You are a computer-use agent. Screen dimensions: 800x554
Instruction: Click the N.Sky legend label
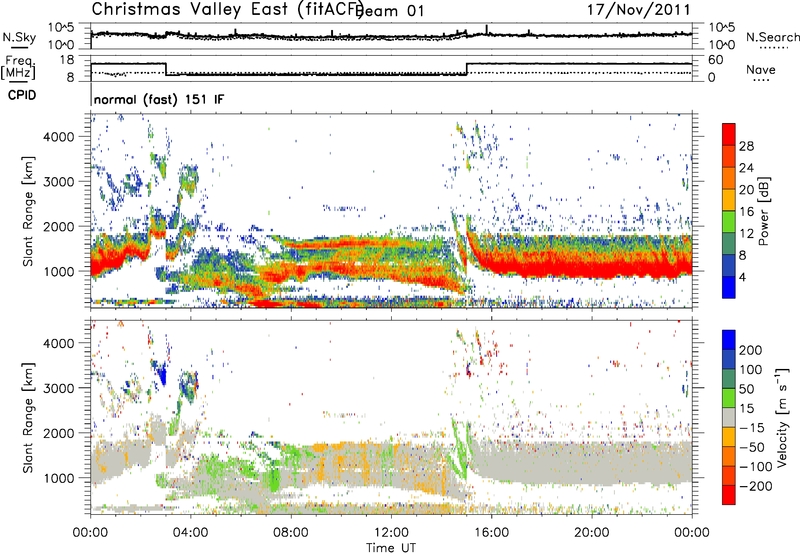(19, 37)
